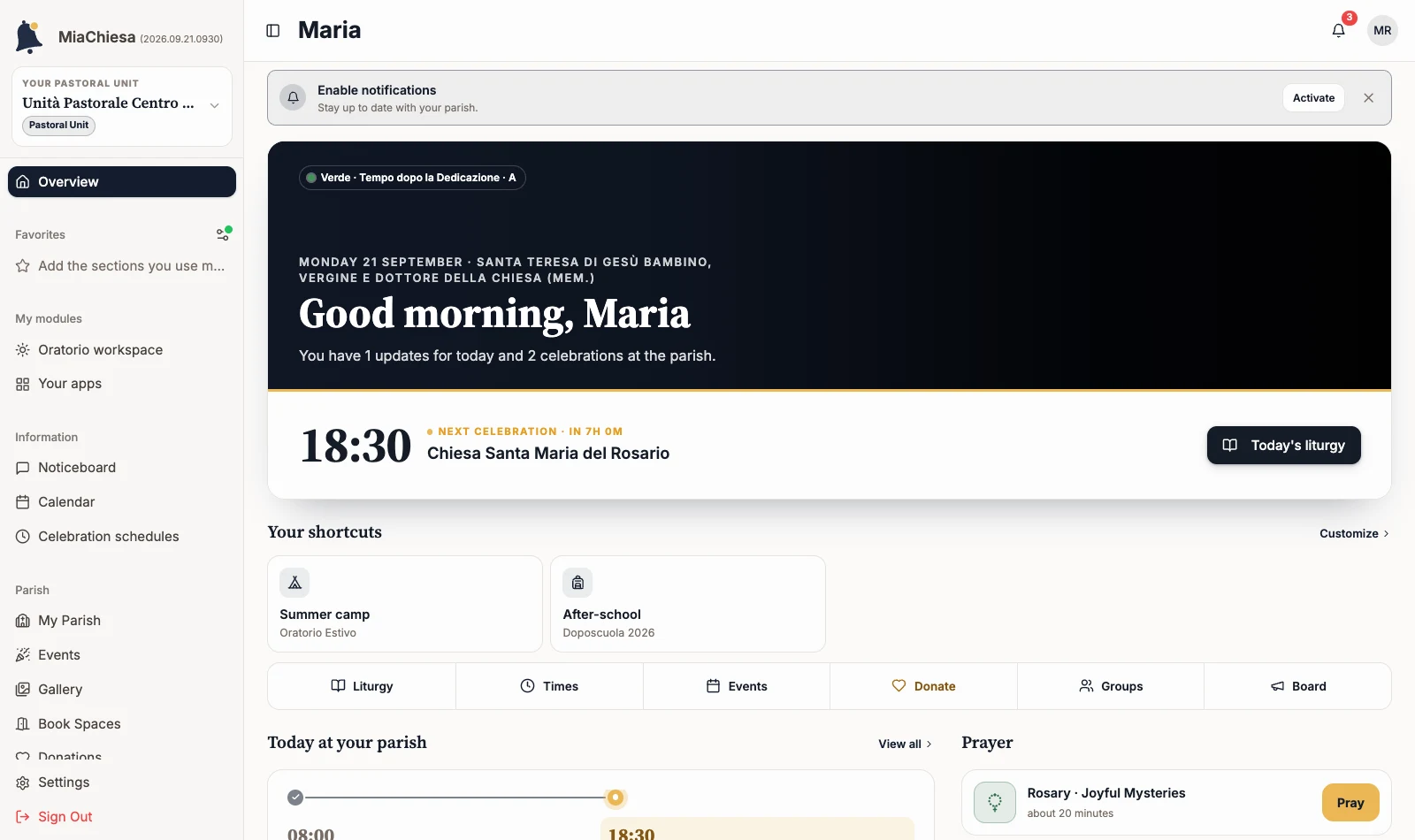
Task: Open Customize shortcuts
Action: pos(1354,533)
